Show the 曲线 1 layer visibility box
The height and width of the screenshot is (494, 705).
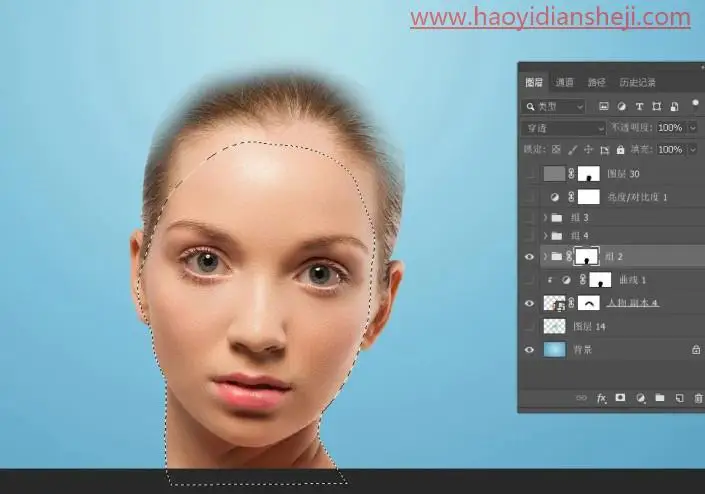530,280
